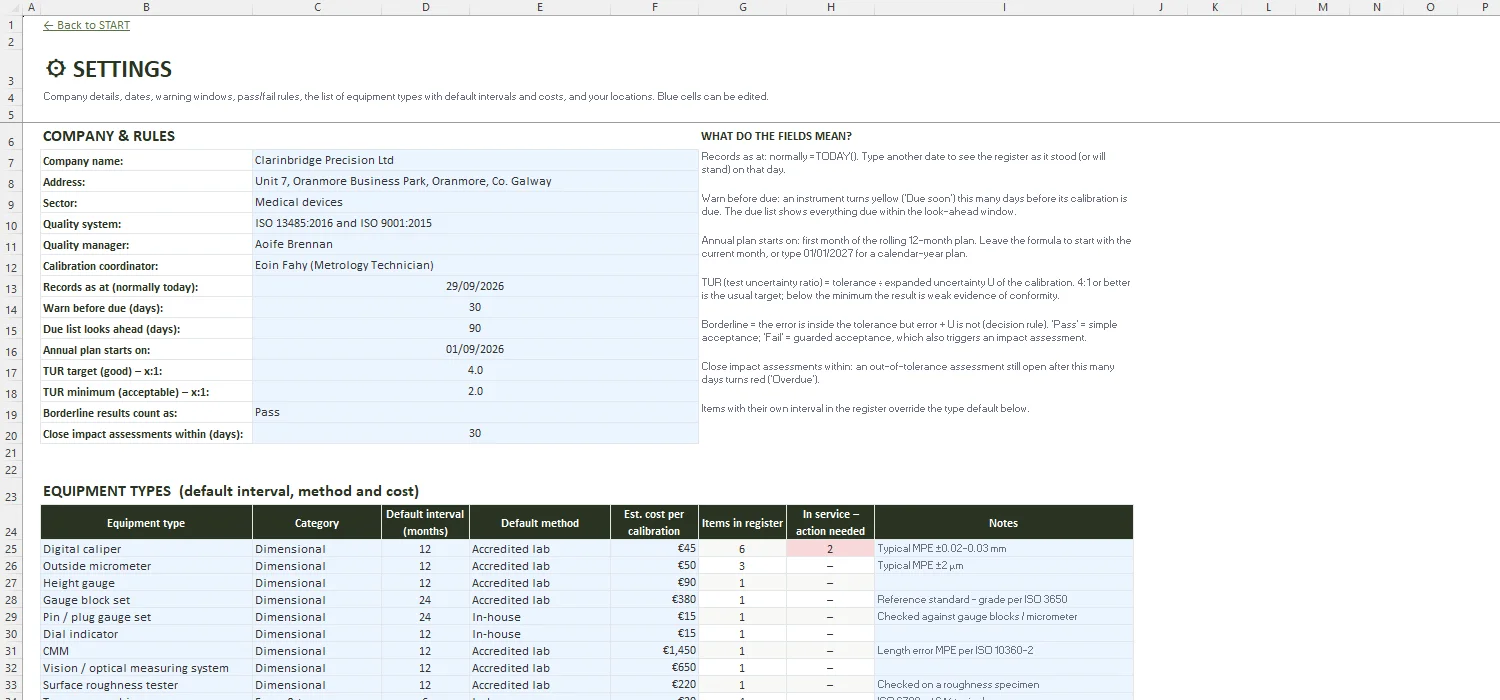Click the 'Default method' table header
The height and width of the screenshot is (700, 1500).
tap(540, 523)
